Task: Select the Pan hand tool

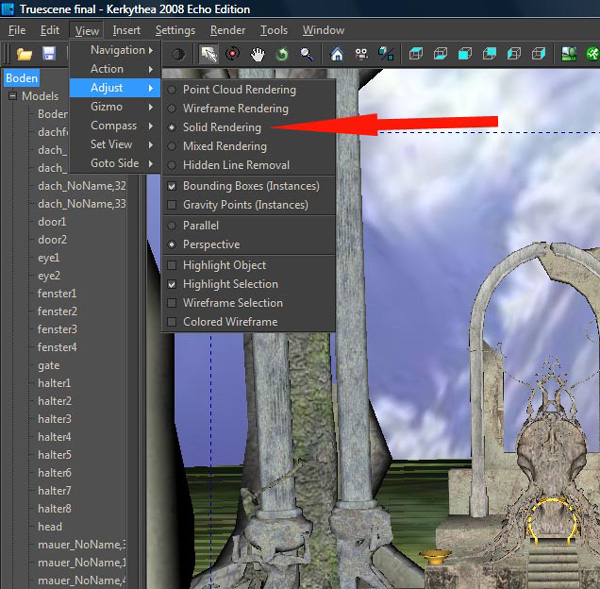Action: (x=258, y=54)
